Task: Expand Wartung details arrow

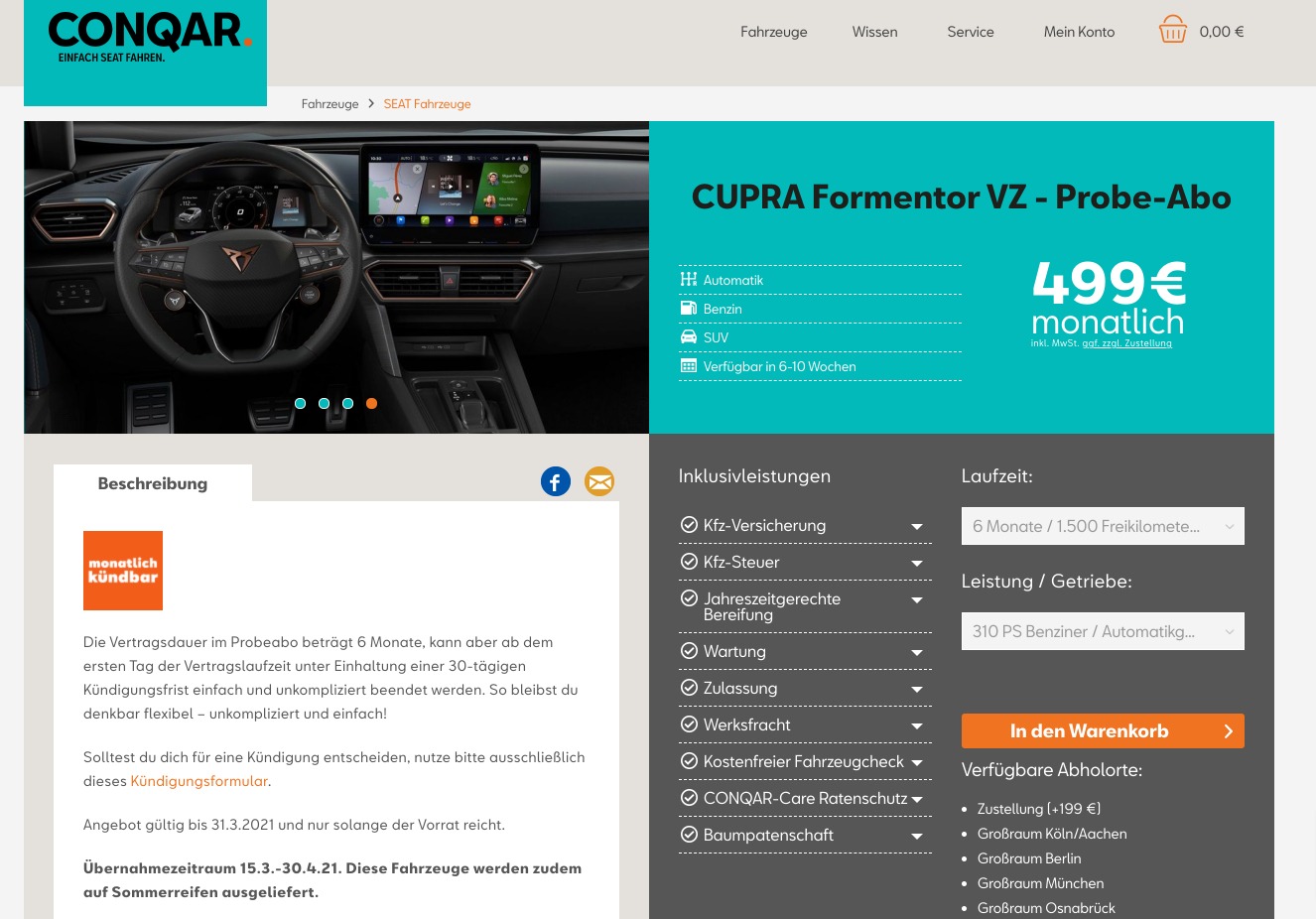Action: click(917, 653)
